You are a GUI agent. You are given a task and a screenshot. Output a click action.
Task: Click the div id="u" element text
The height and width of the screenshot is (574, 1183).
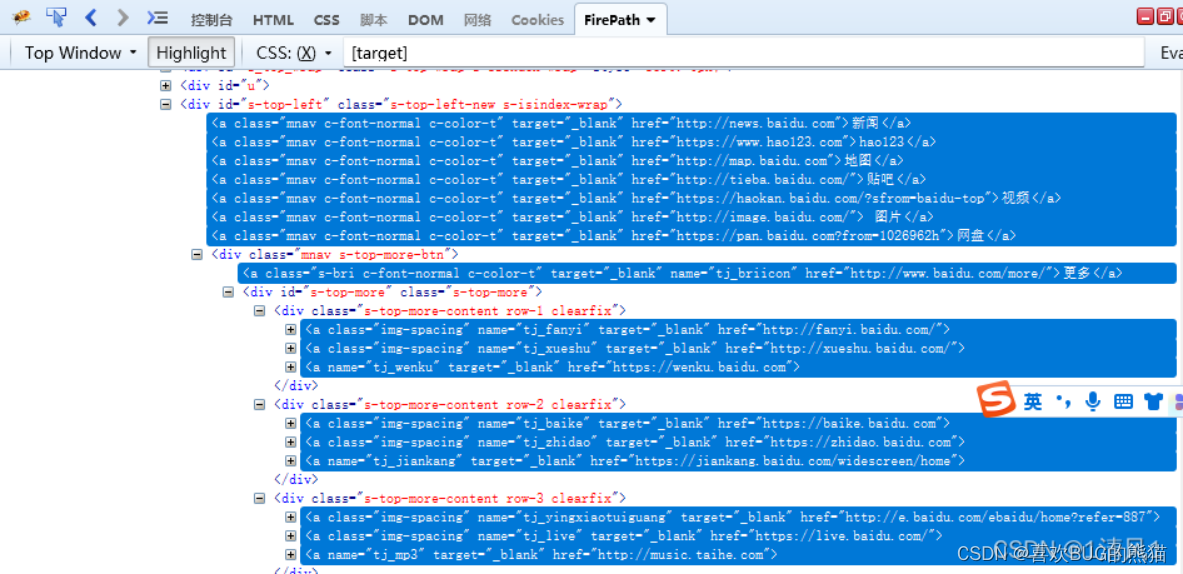pos(225,86)
